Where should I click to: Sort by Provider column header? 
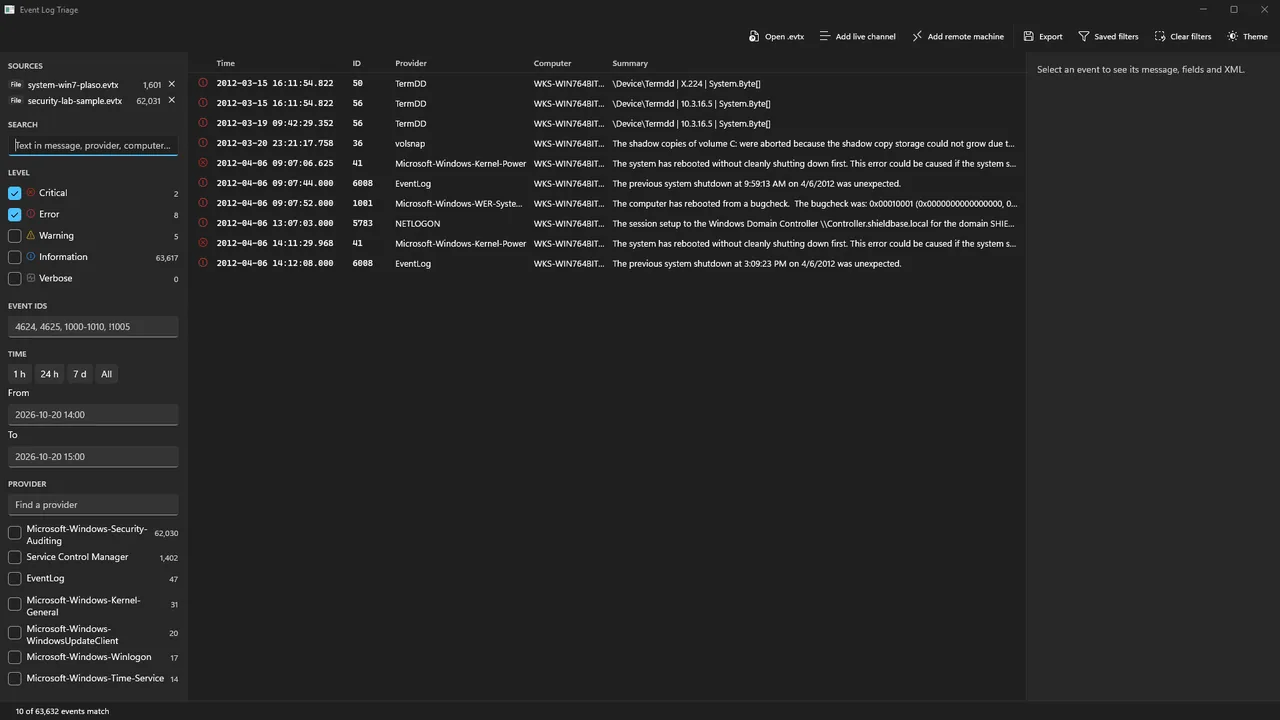point(411,63)
